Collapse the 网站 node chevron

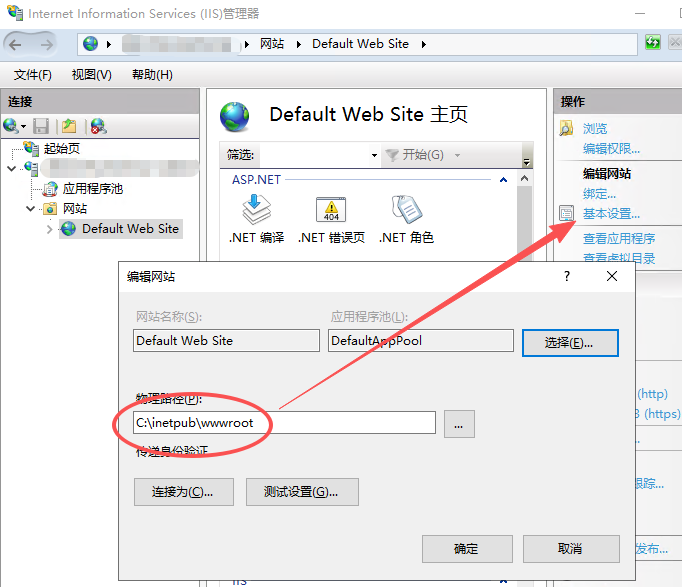(30, 209)
